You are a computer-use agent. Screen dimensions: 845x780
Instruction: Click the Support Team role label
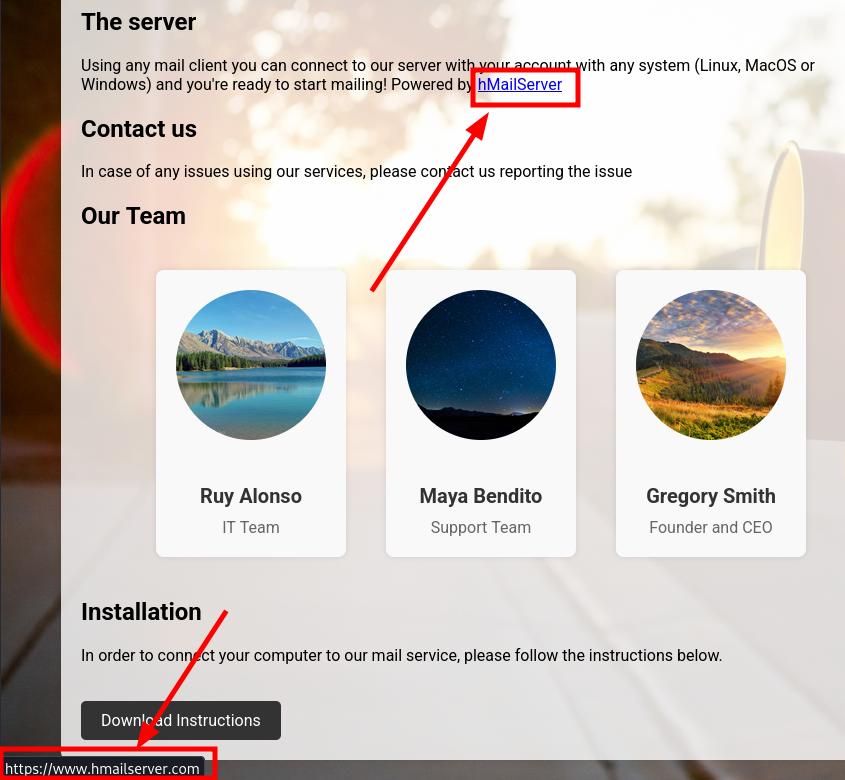pyautogui.click(x=481, y=527)
